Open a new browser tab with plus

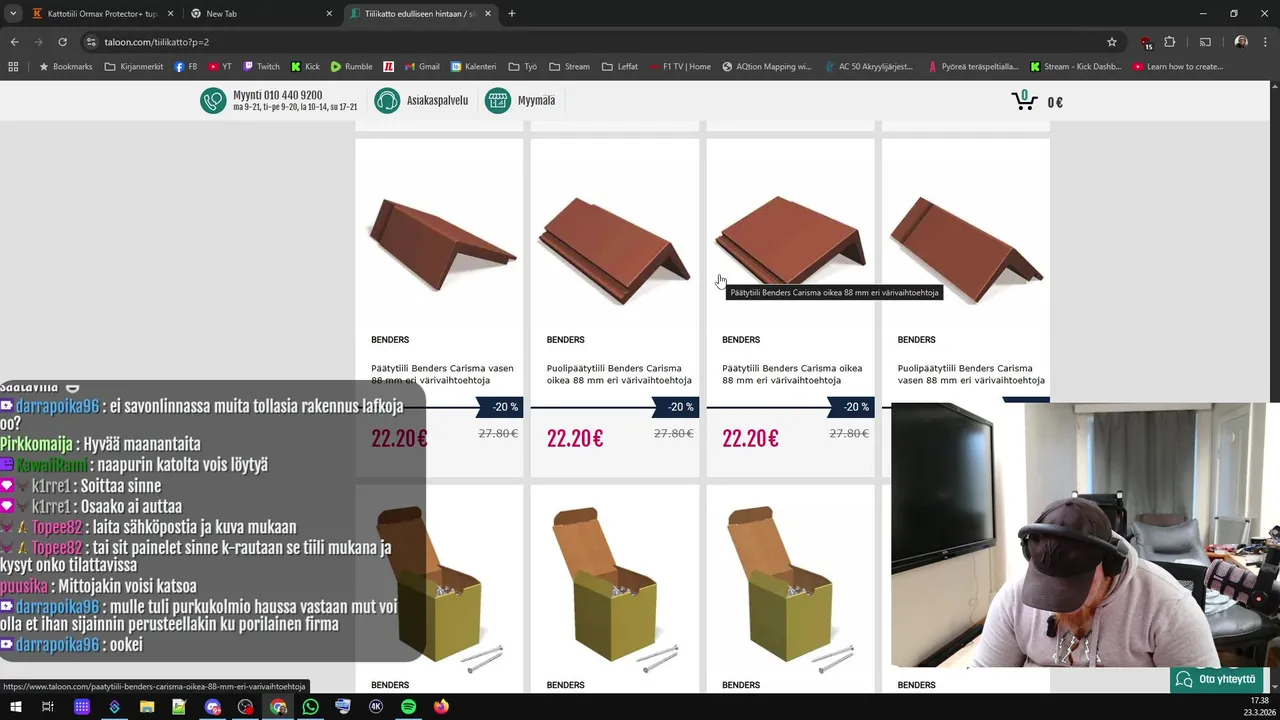[512, 14]
